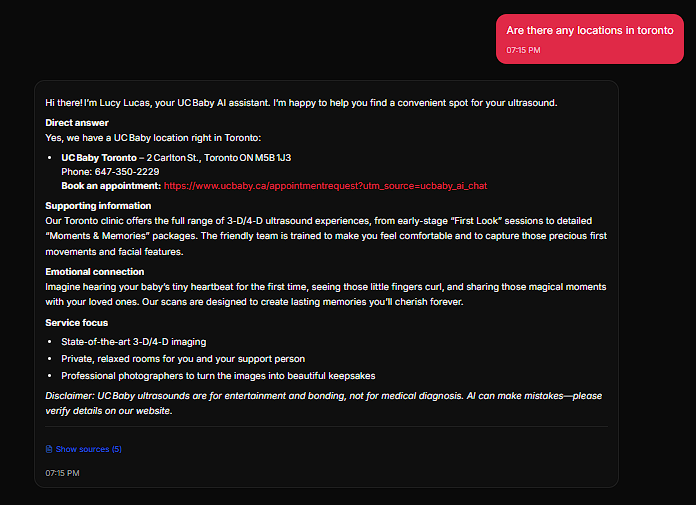The image size is (696, 505).
Task: Click the Book an appointment label
Action: click(111, 186)
